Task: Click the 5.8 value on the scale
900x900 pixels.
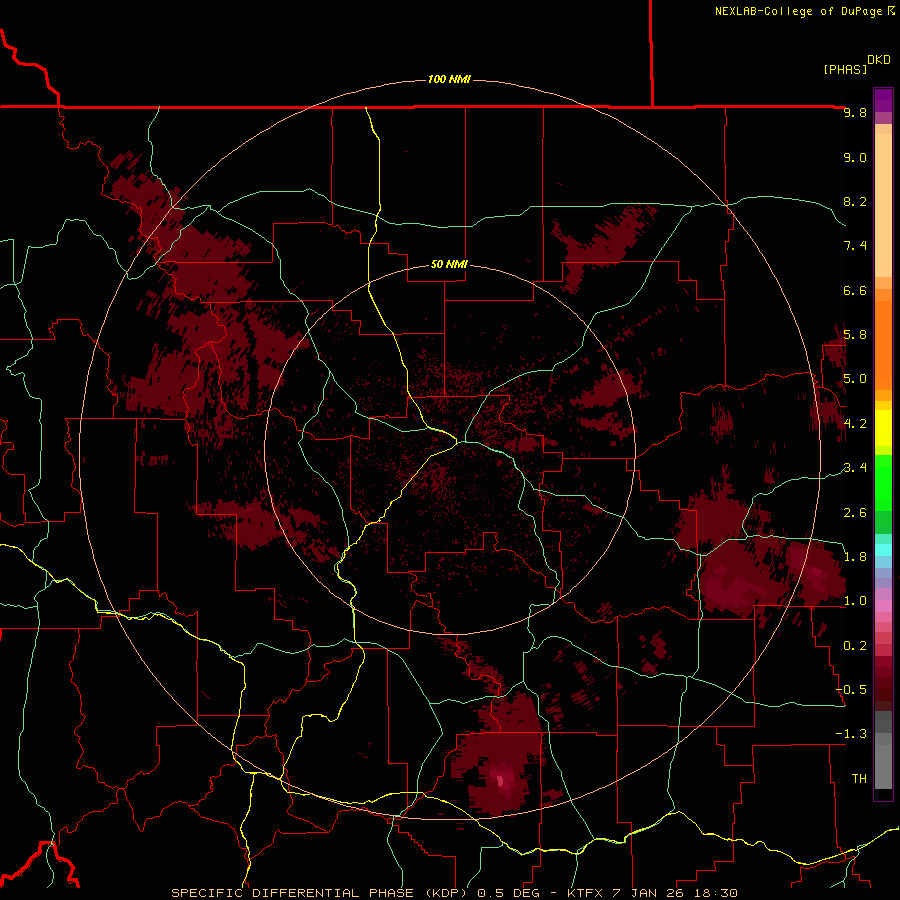Action: (855, 335)
